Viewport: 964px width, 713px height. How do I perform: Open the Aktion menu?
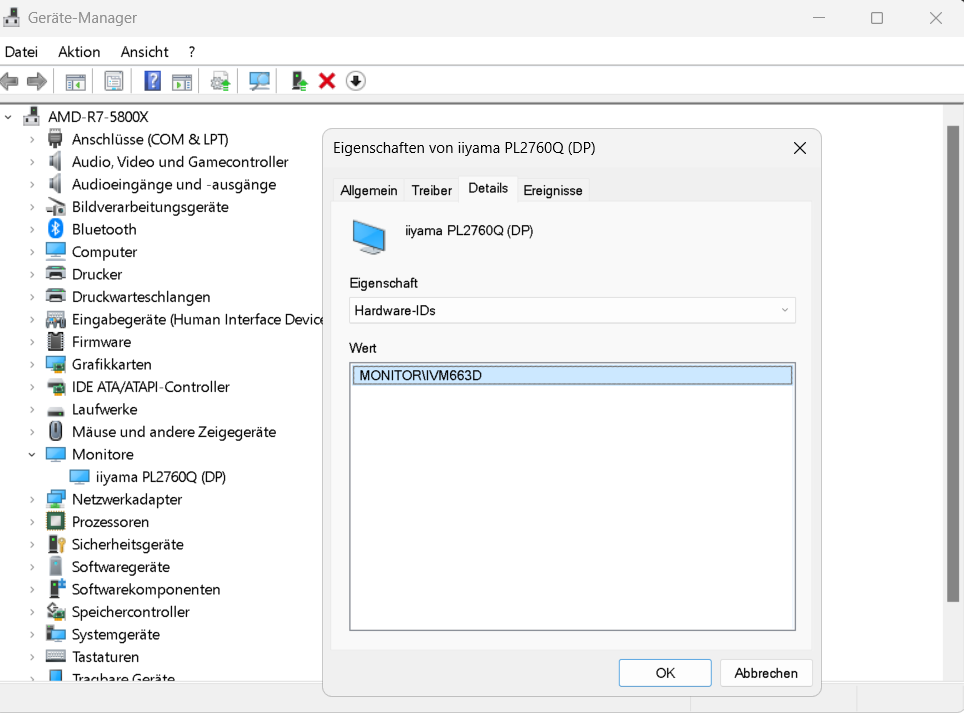pyautogui.click(x=79, y=52)
